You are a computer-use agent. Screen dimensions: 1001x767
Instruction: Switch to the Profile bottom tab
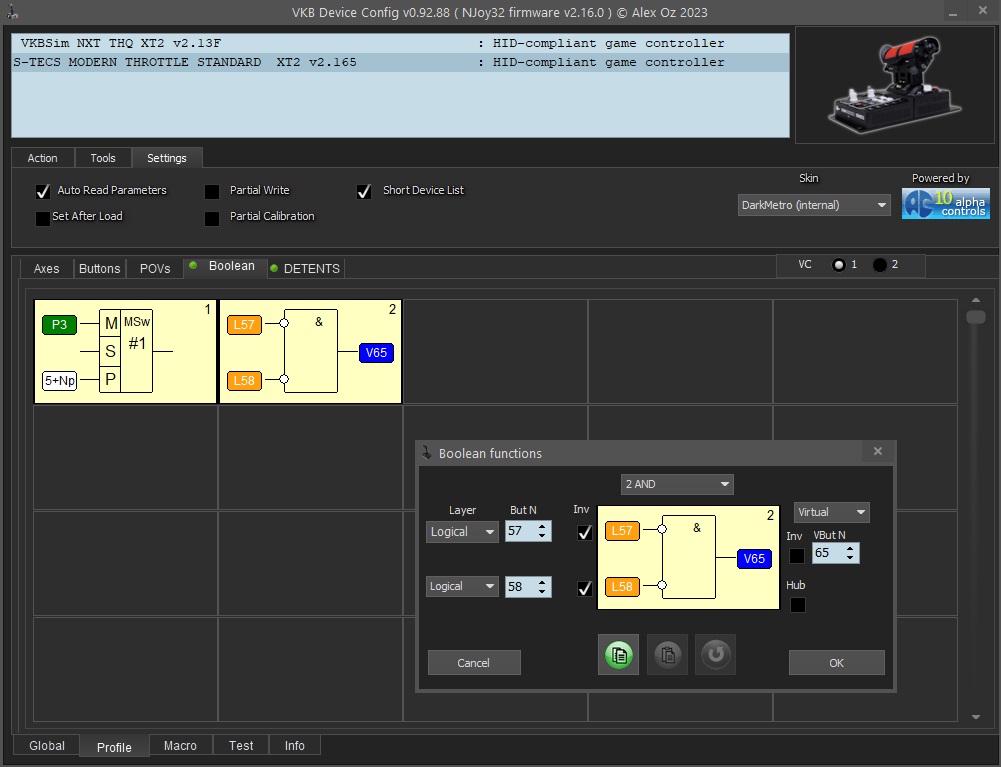pos(114,747)
